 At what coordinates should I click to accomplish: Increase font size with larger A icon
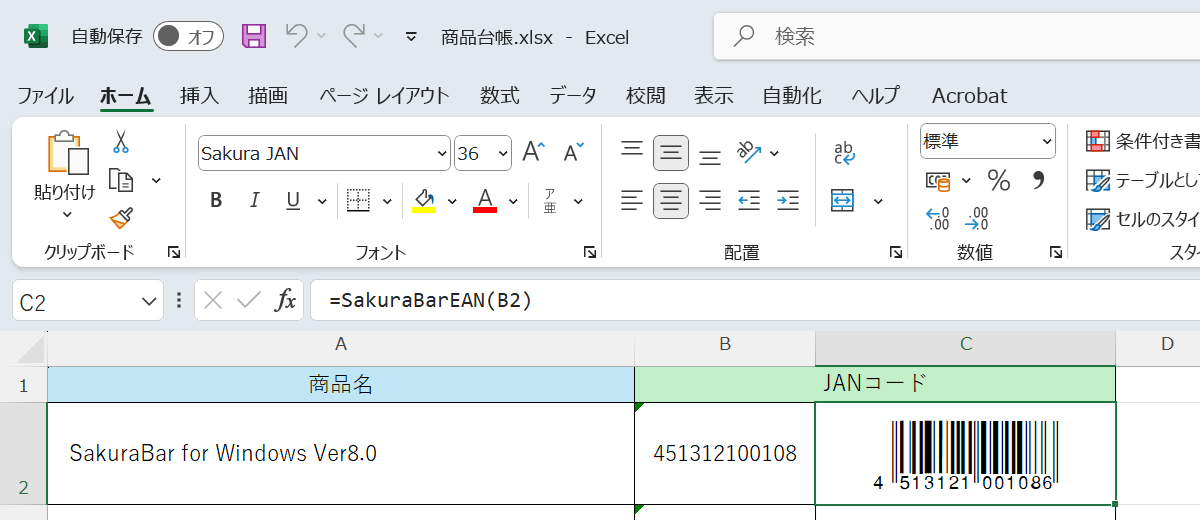click(x=535, y=152)
